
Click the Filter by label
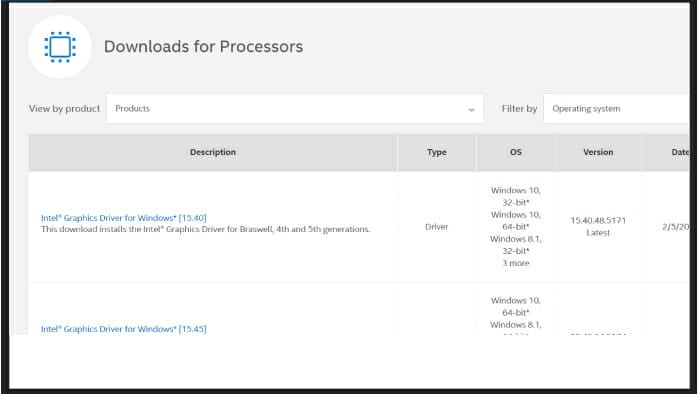point(519,109)
